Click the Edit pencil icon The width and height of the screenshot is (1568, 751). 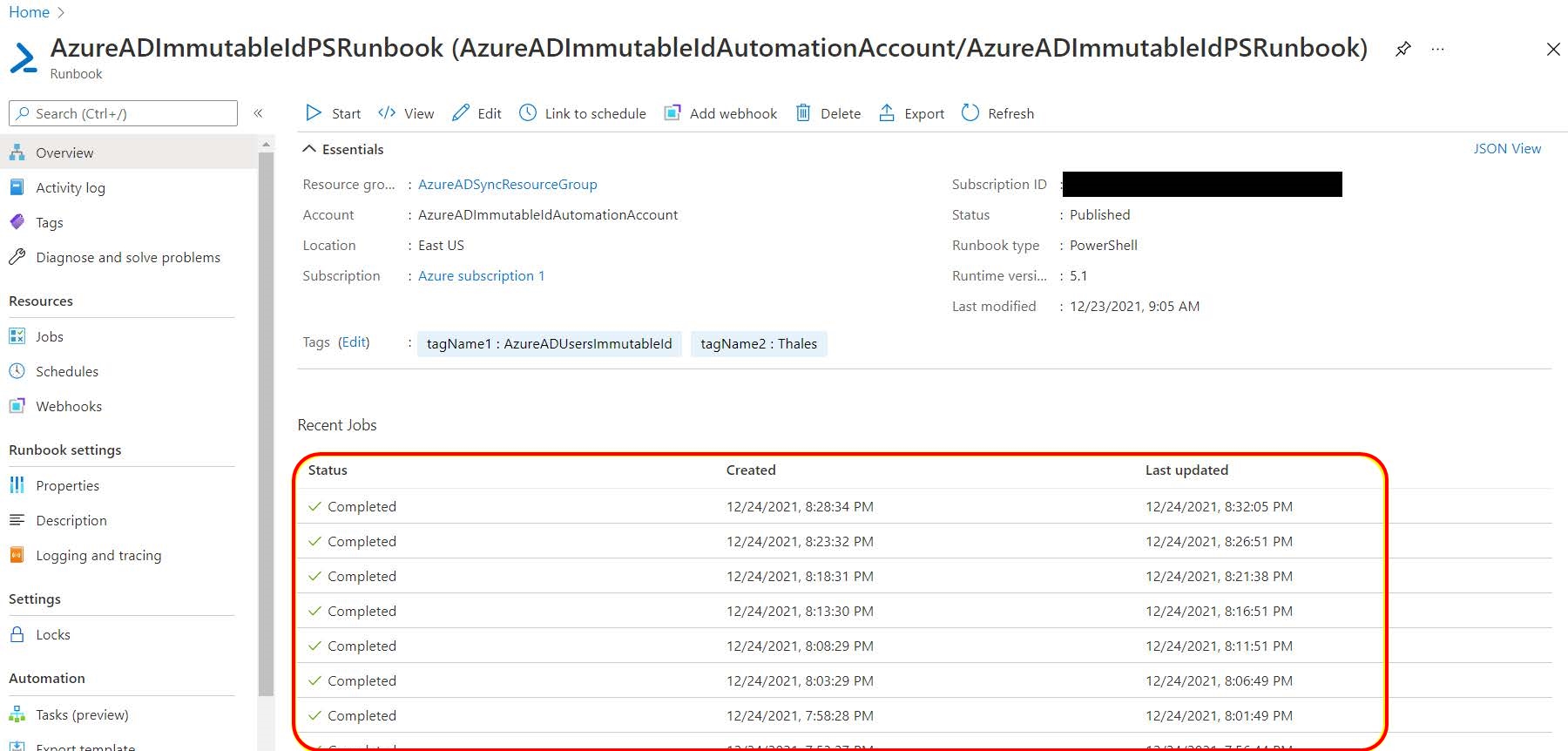click(x=461, y=113)
